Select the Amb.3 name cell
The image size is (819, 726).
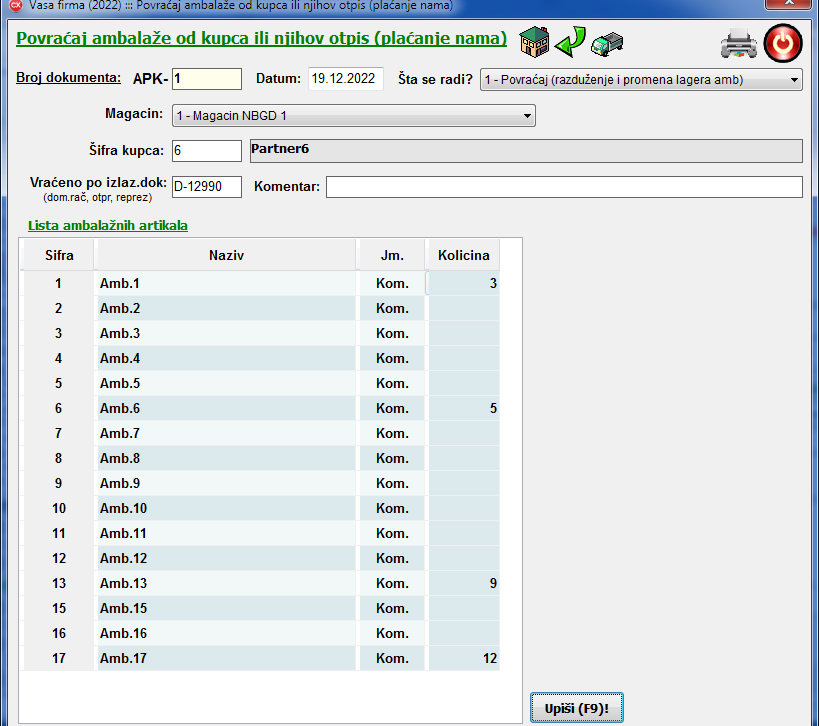pos(226,333)
